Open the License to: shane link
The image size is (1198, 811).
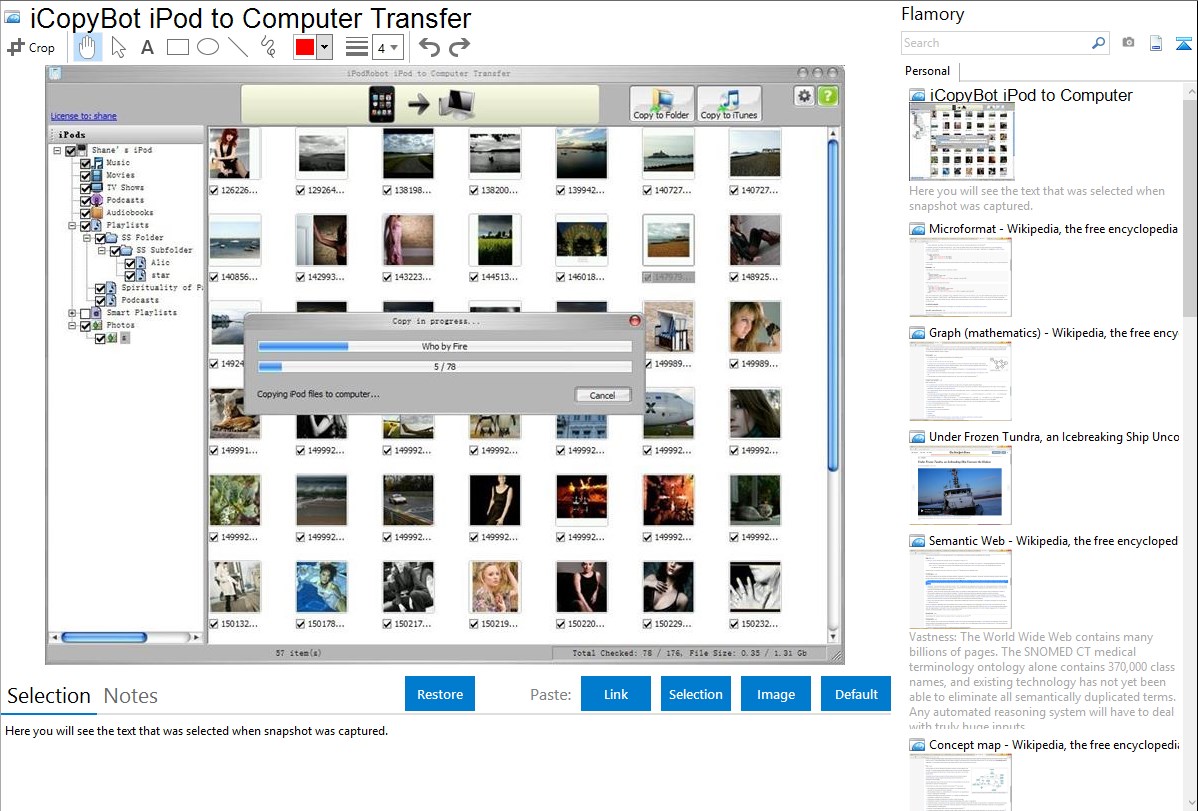(x=84, y=116)
